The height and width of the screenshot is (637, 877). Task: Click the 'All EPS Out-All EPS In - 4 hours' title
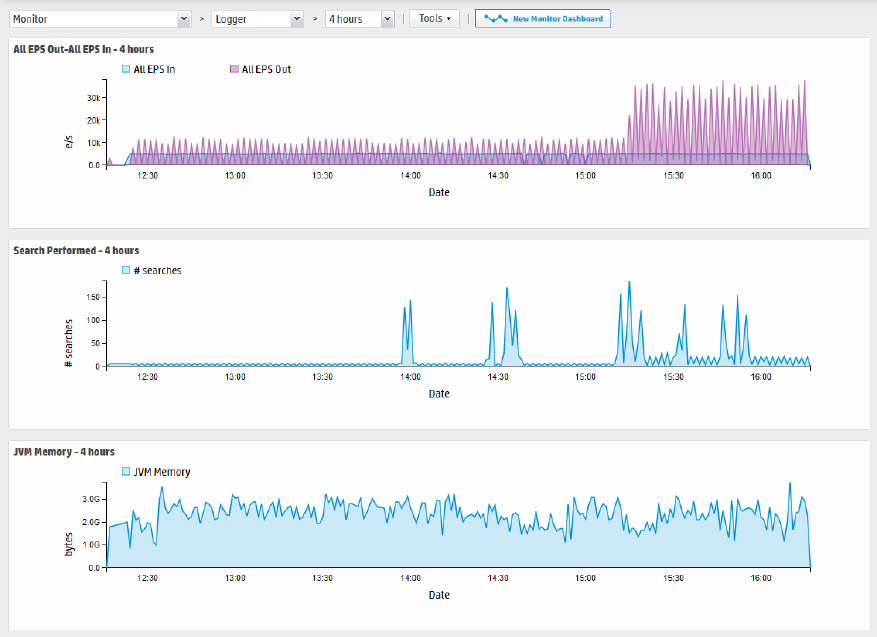click(83, 49)
